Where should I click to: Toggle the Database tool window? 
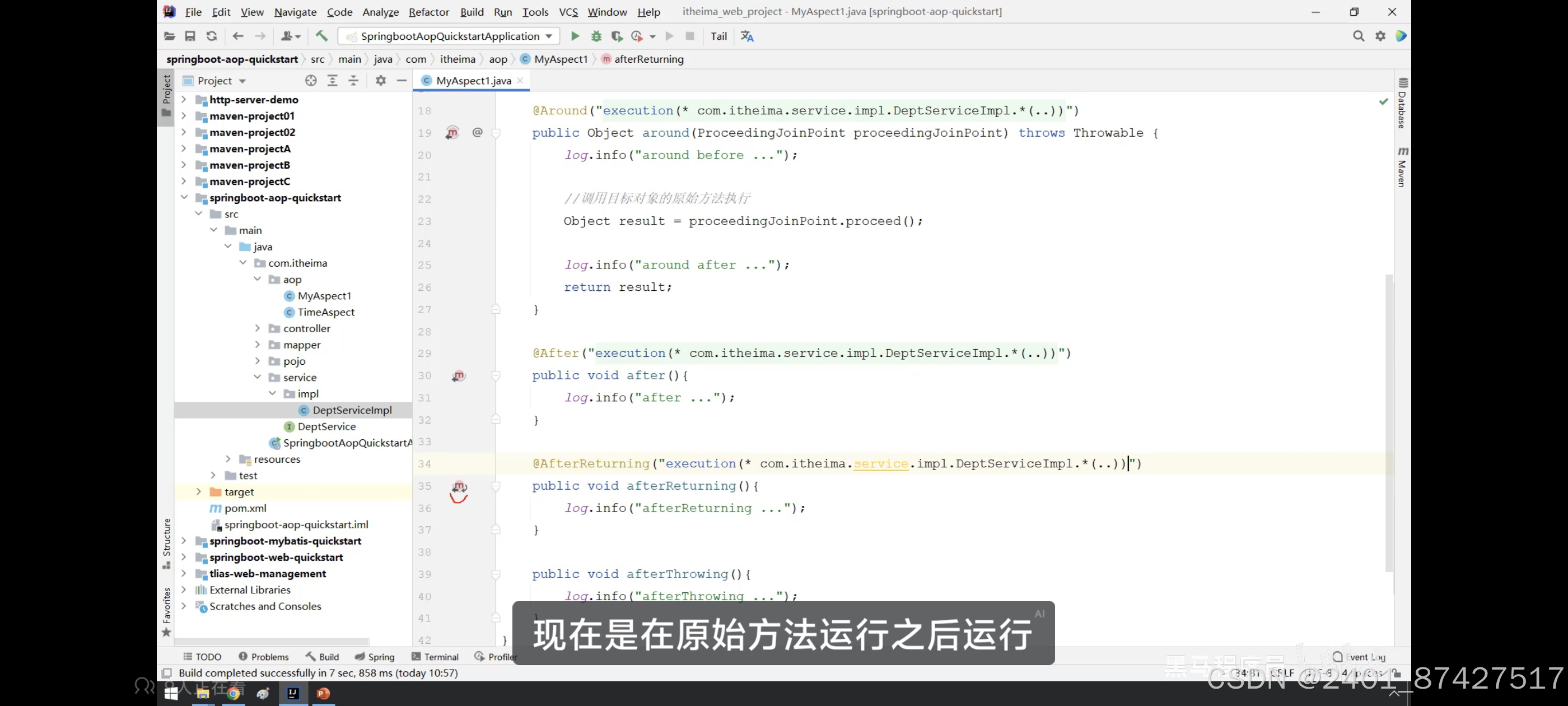coord(1402,104)
